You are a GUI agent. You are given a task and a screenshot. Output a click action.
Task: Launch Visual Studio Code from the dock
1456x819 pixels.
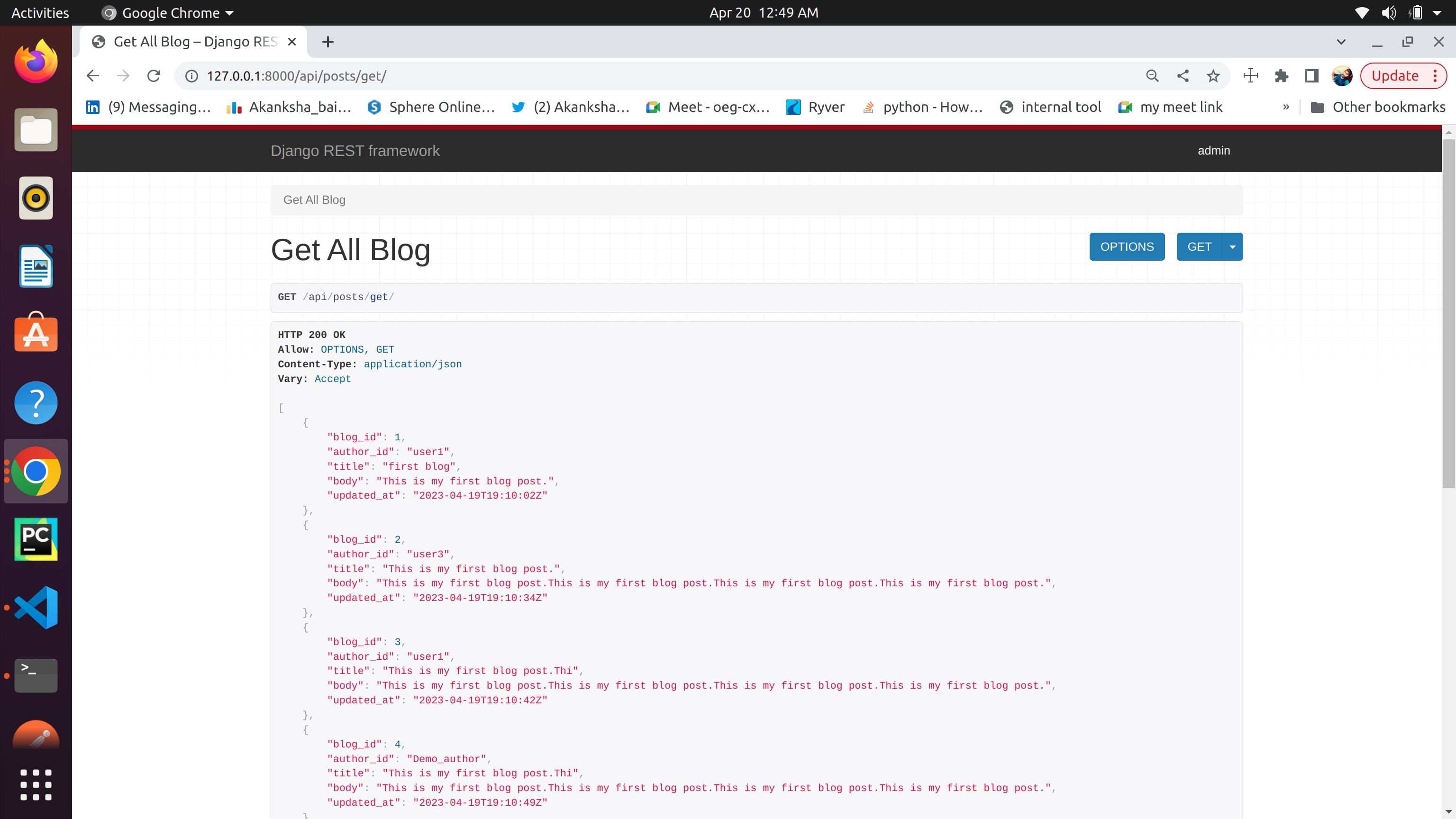pyautogui.click(x=36, y=607)
